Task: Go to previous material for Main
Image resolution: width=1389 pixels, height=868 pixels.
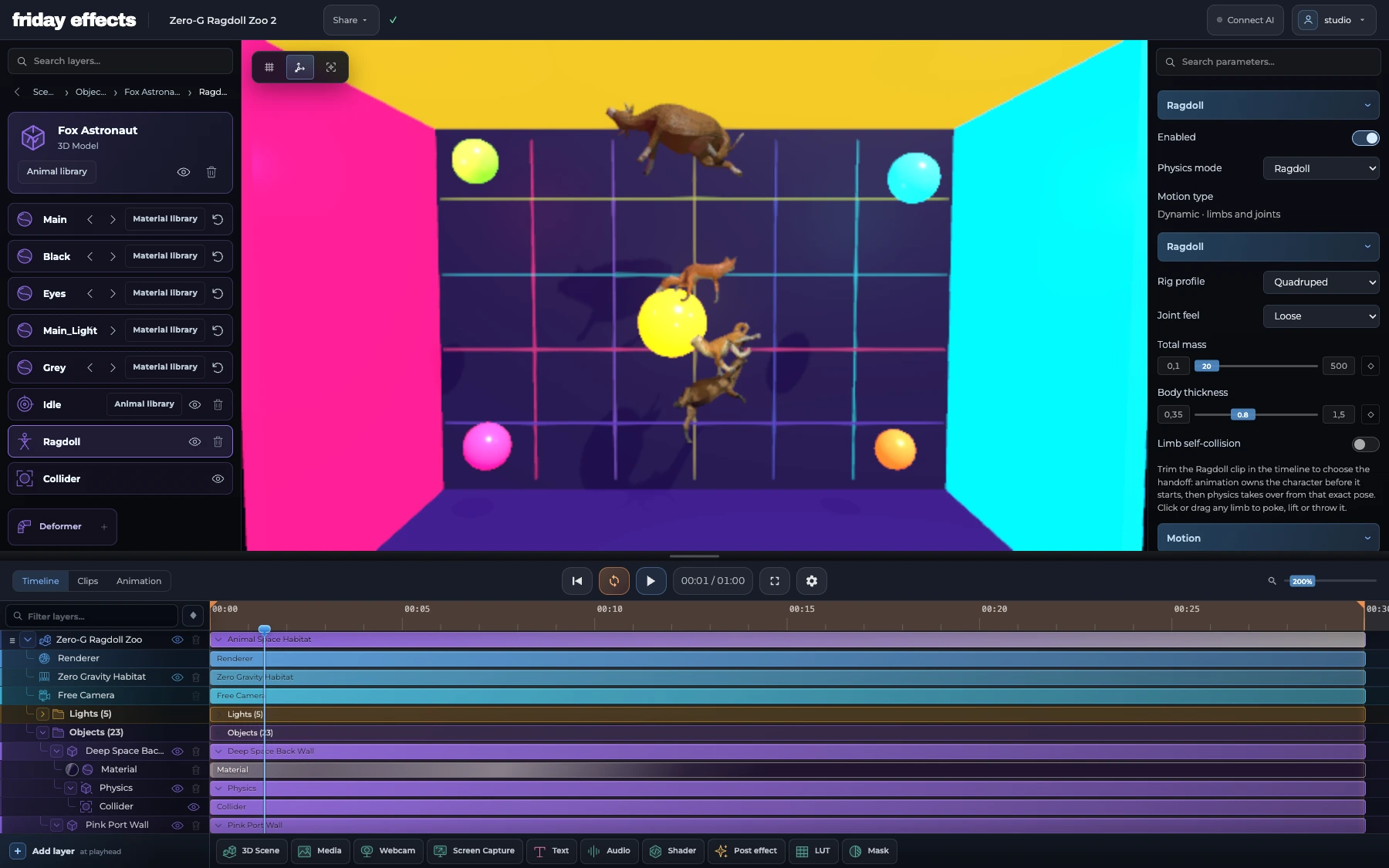Action: (90, 219)
